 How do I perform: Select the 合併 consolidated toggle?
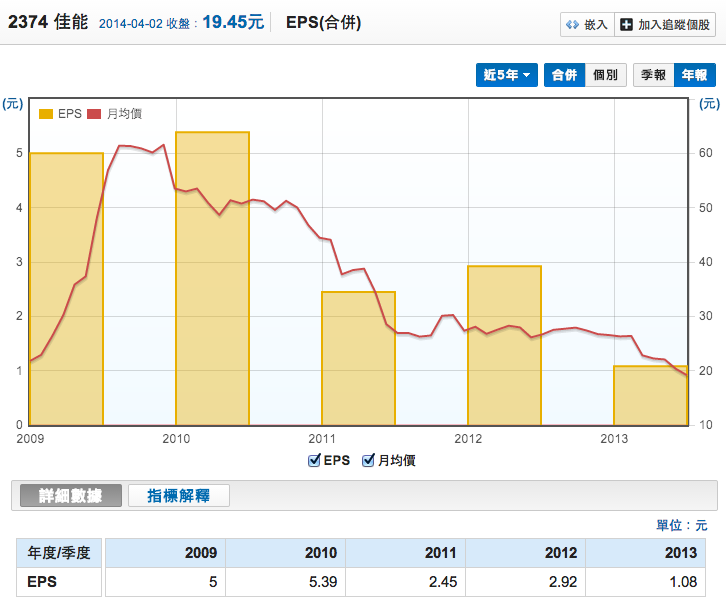tap(564, 75)
